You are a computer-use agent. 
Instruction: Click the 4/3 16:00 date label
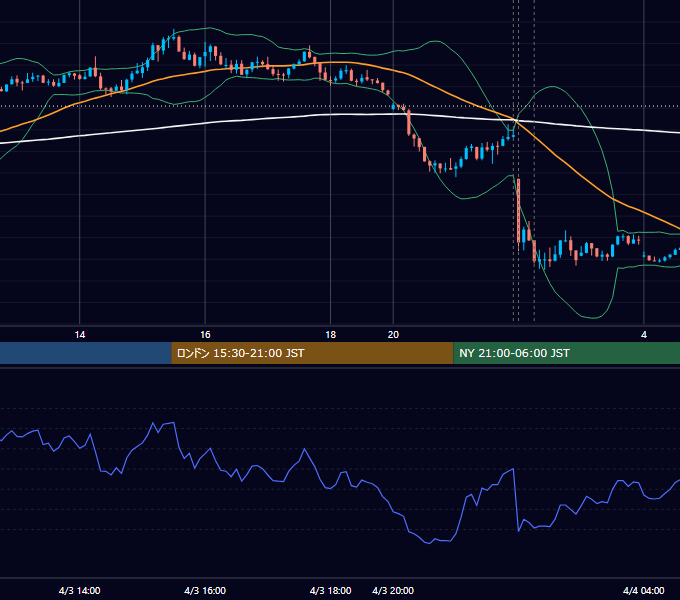coord(205,590)
